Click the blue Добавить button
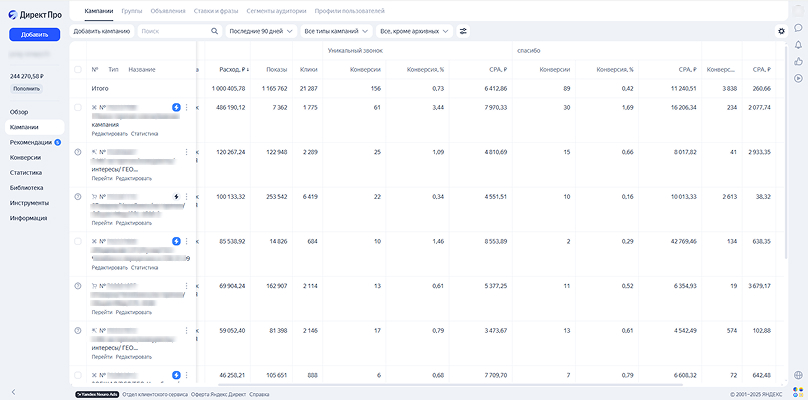Image resolution: width=808 pixels, height=400 pixels. click(x=35, y=35)
